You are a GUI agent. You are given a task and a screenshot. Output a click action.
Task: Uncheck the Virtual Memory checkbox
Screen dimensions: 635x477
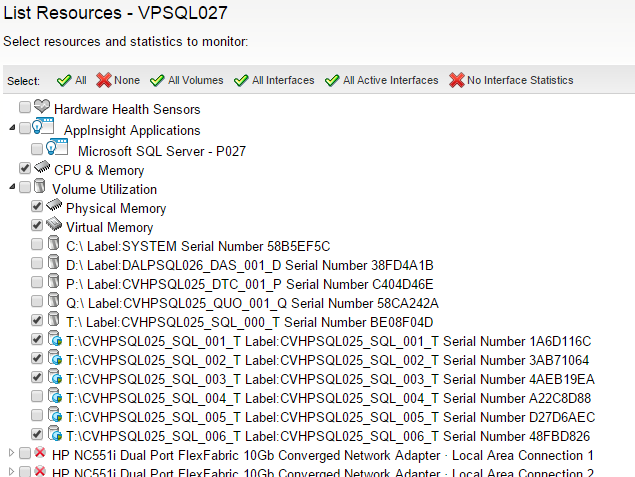37,225
